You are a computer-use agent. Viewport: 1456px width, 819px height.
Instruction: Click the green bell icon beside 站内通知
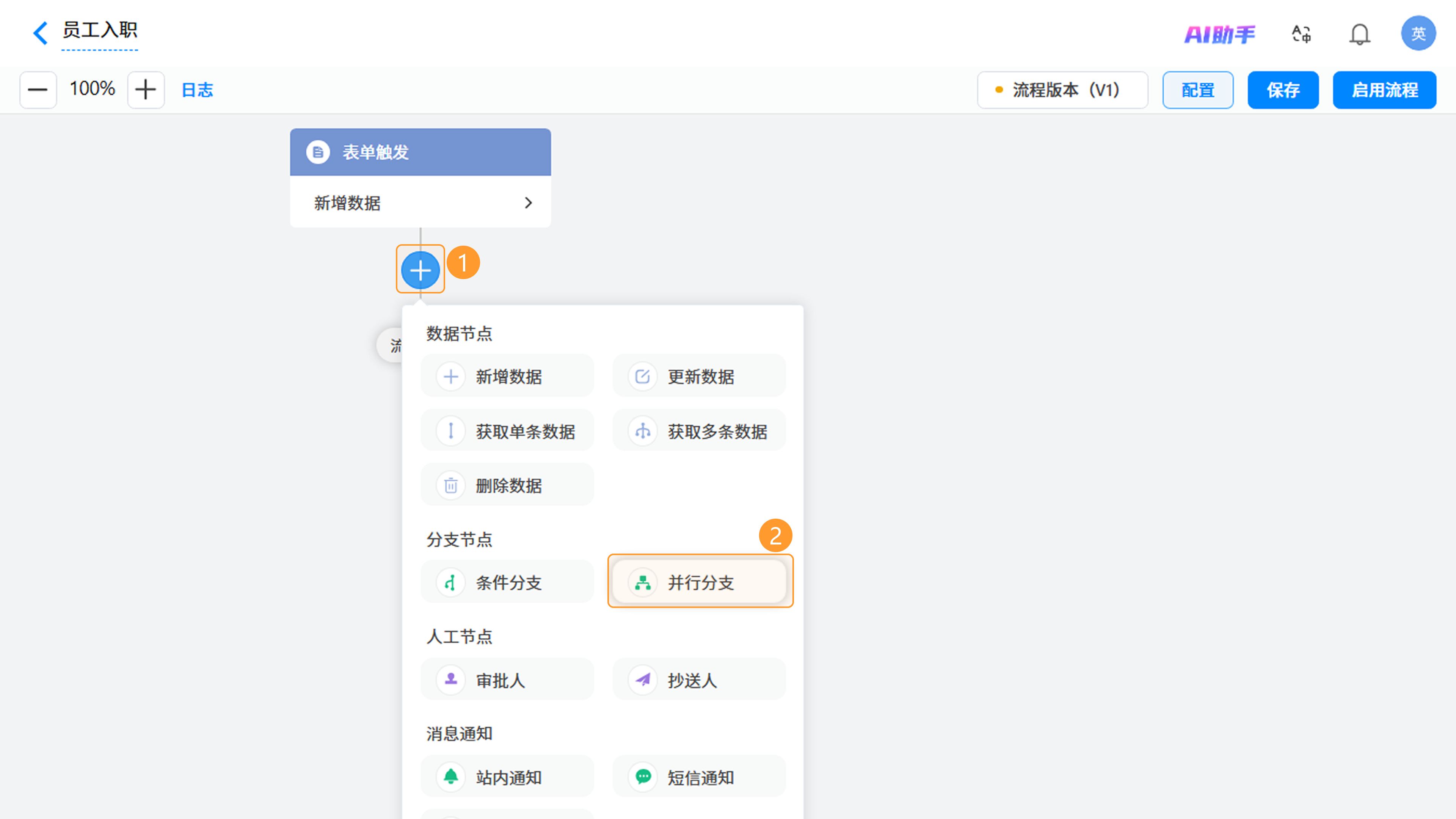(450, 777)
